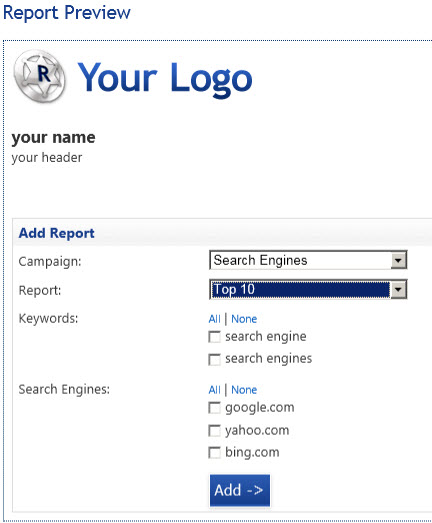Select All link under Search Engines
Screen dimensions: 432x523
coord(214,390)
